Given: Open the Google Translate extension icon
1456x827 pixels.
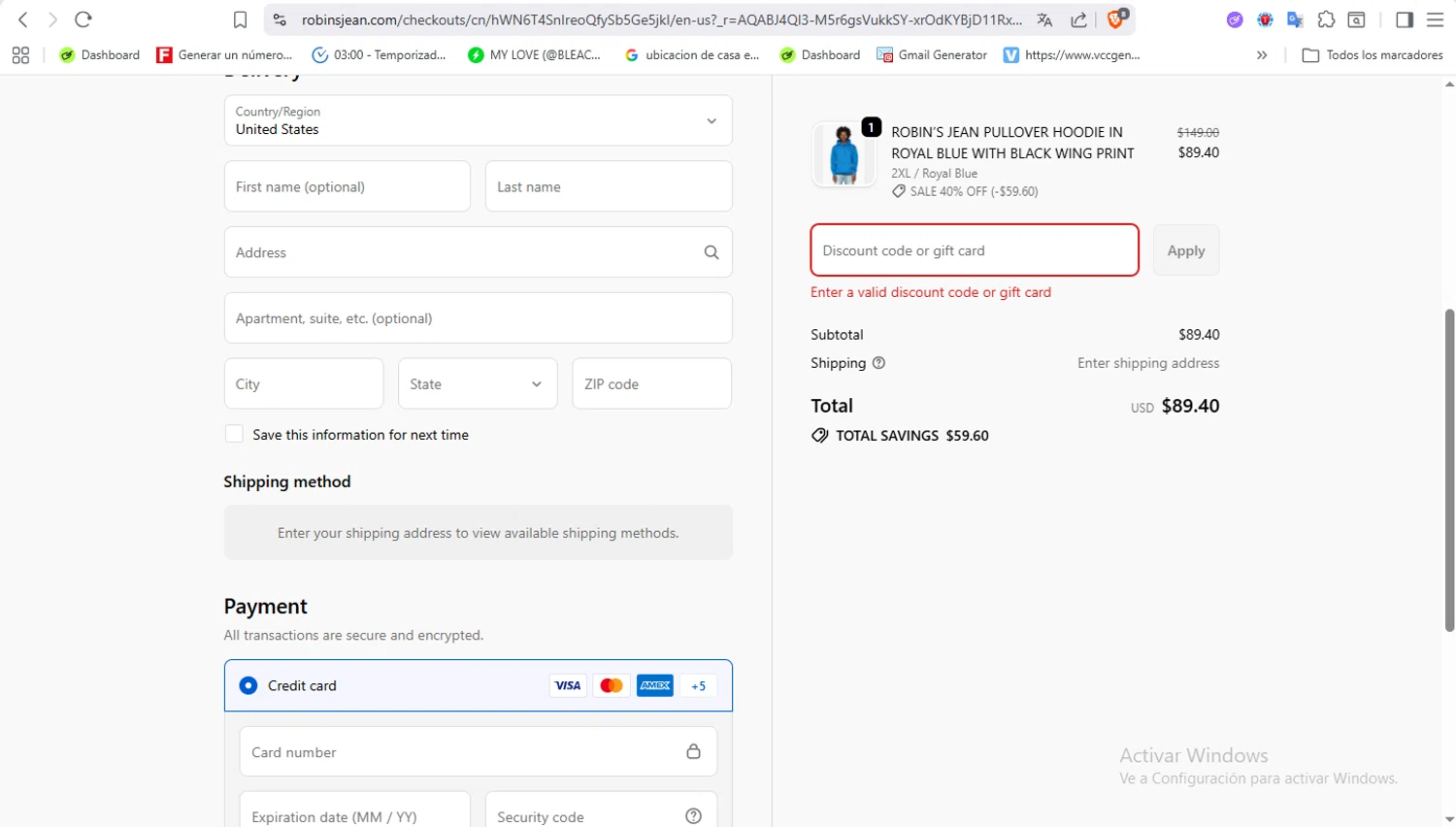Looking at the screenshot, I should tap(1295, 19).
